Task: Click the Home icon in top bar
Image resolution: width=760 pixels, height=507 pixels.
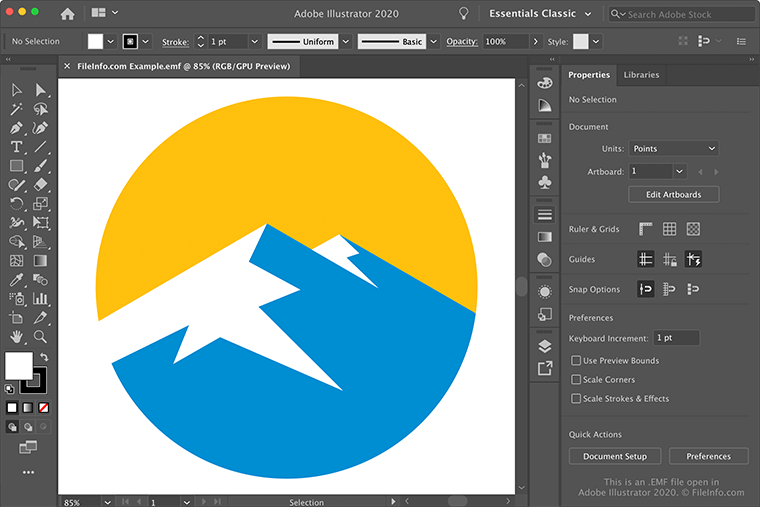Action: tap(67, 14)
